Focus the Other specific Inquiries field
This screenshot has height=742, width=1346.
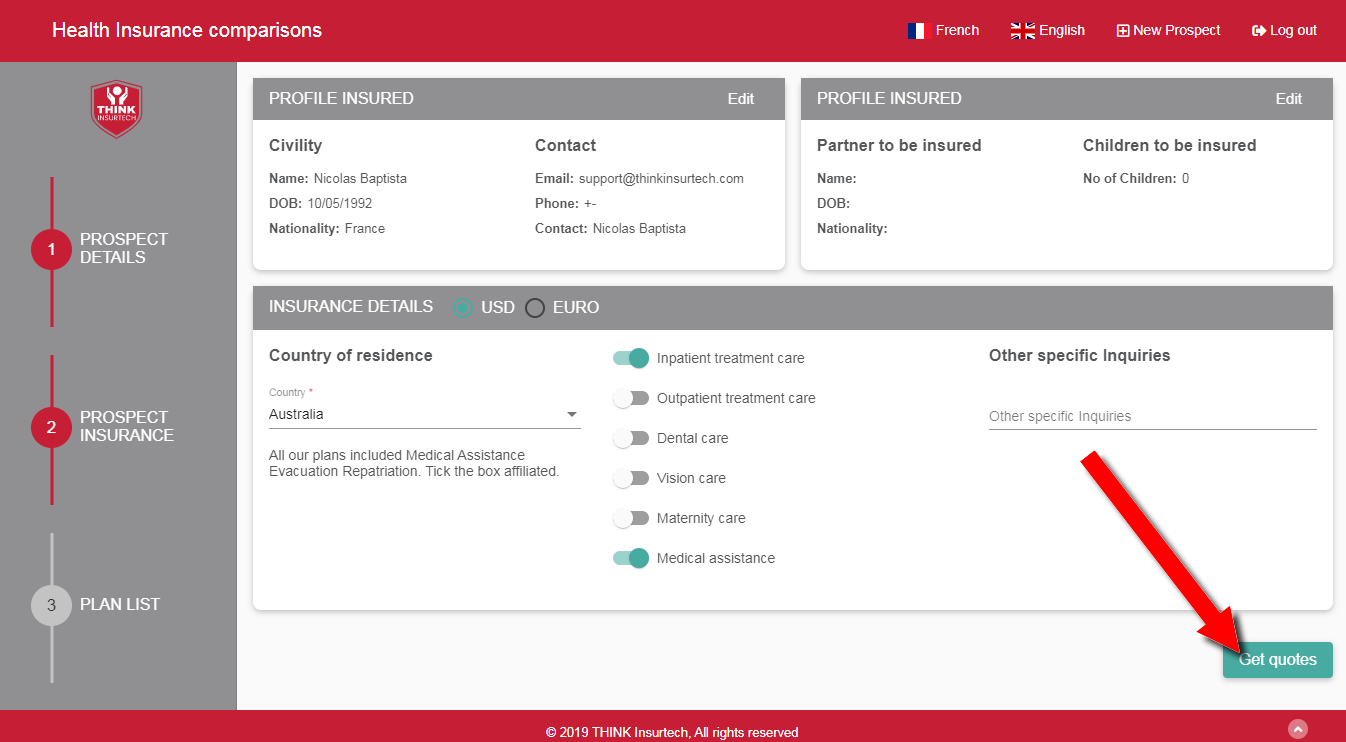coord(1152,416)
